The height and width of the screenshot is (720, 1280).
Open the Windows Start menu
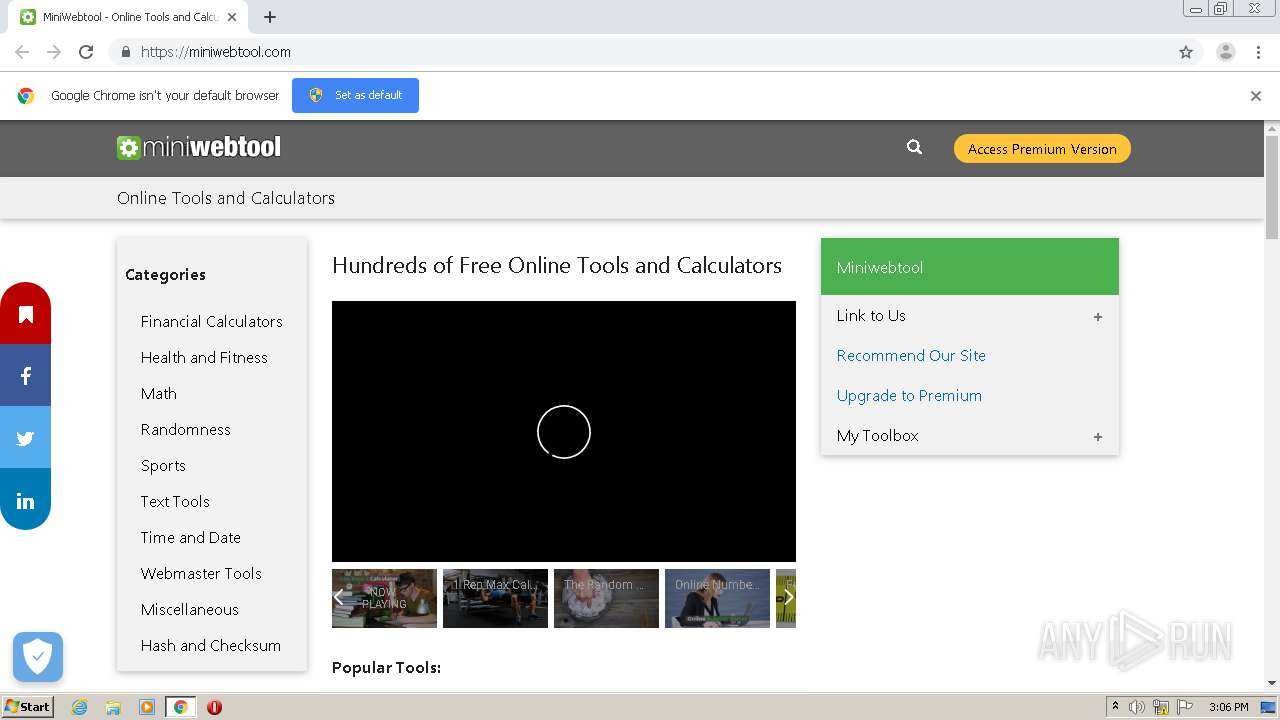pyautogui.click(x=27, y=707)
